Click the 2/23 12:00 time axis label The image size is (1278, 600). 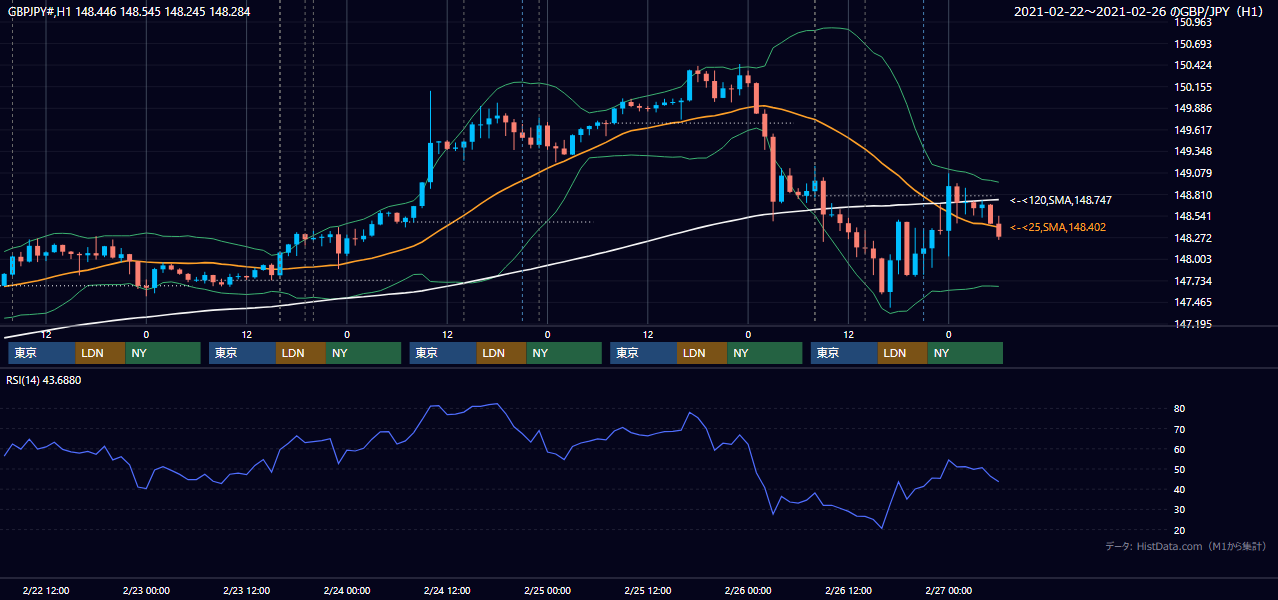[246, 591]
